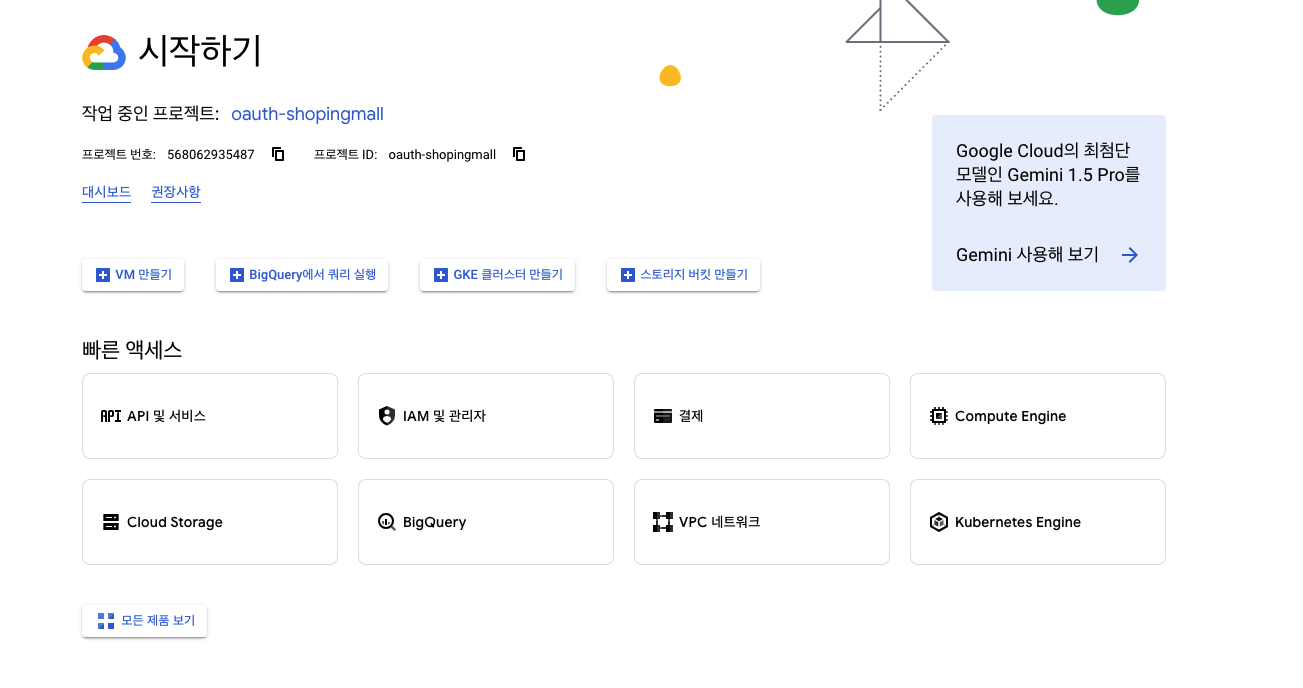
Task: Open the 권장사항 link
Action: click(176, 192)
